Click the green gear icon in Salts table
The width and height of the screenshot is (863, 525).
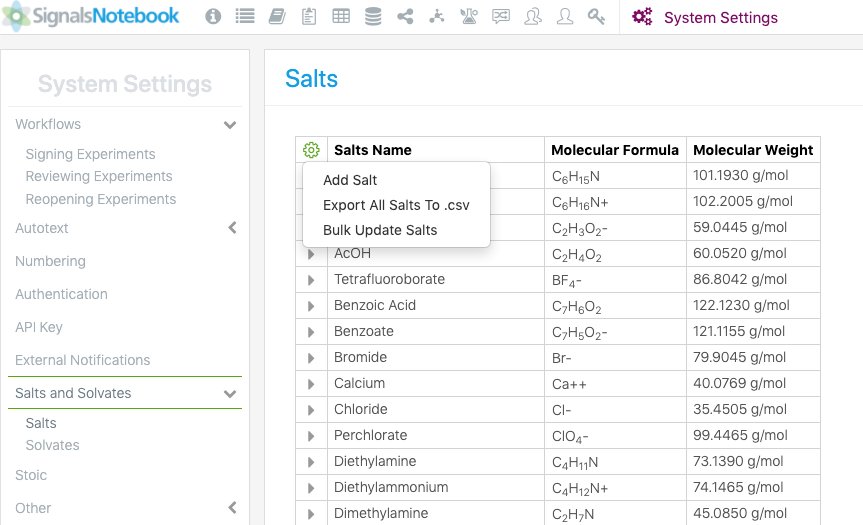pyautogui.click(x=311, y=150)
